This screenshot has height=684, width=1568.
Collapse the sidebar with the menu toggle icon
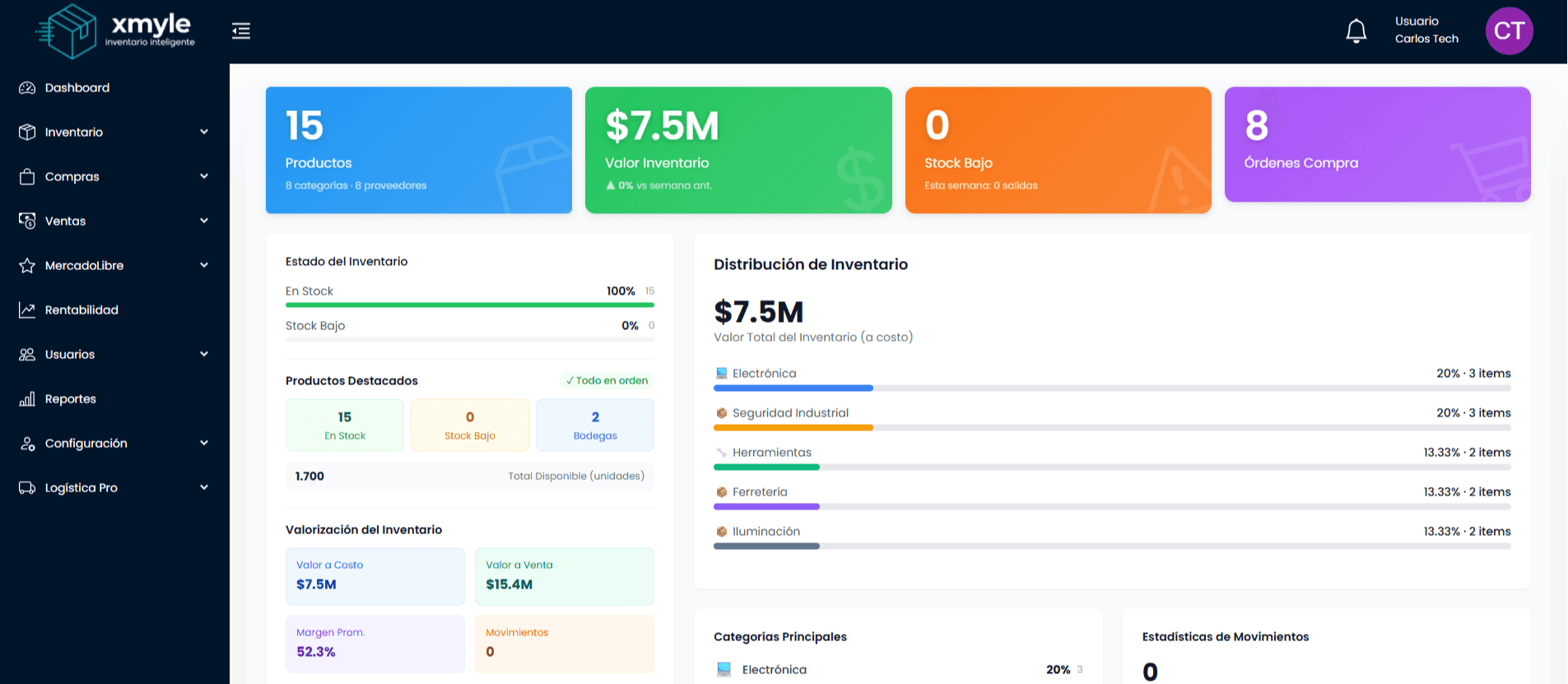pos(241,31)
